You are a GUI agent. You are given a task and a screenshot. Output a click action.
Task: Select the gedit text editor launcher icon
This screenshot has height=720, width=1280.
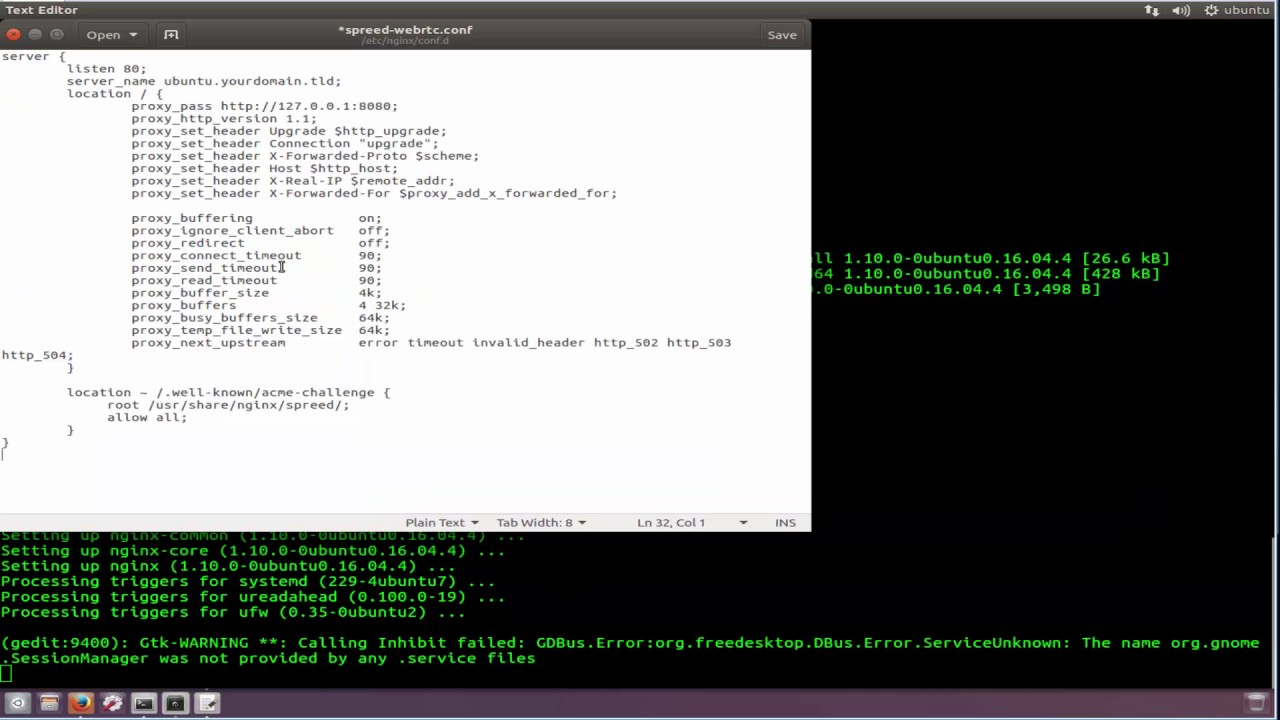point(207,703)
